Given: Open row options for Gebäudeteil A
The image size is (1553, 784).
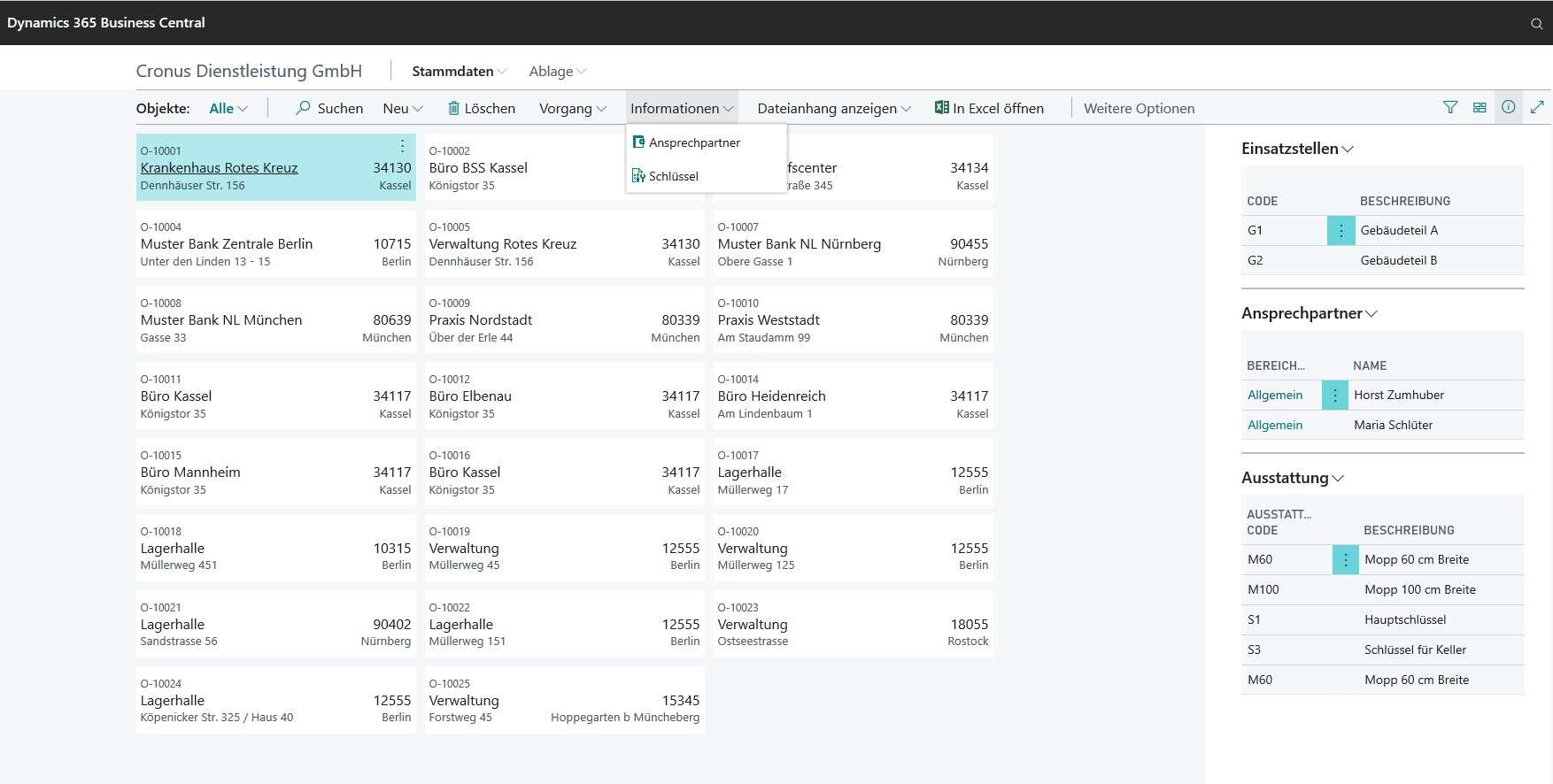Looking at the screenshot, I should [1341, 231].
